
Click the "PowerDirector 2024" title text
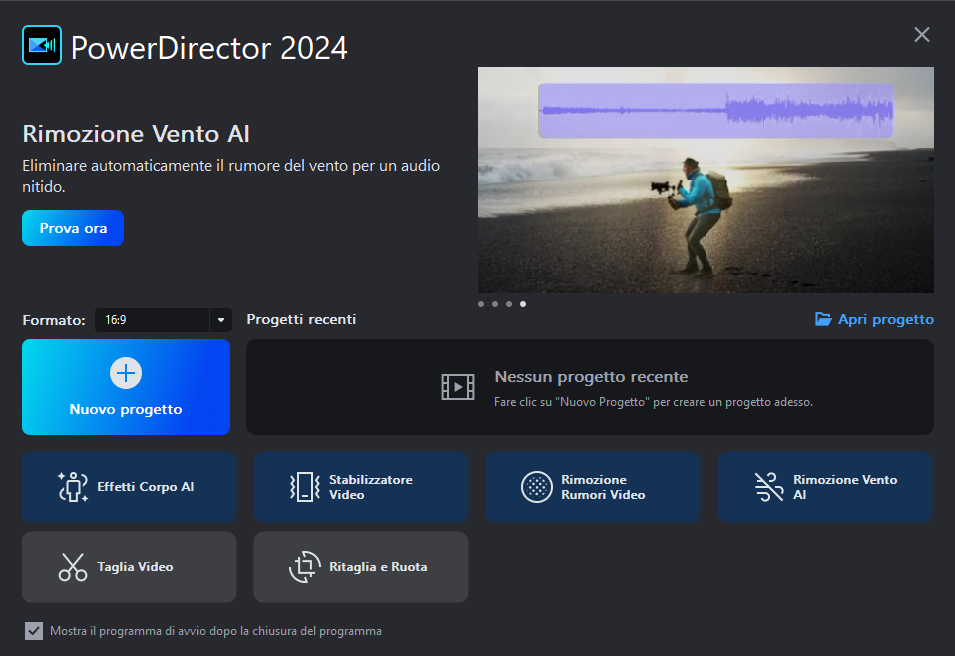[209, 48]
